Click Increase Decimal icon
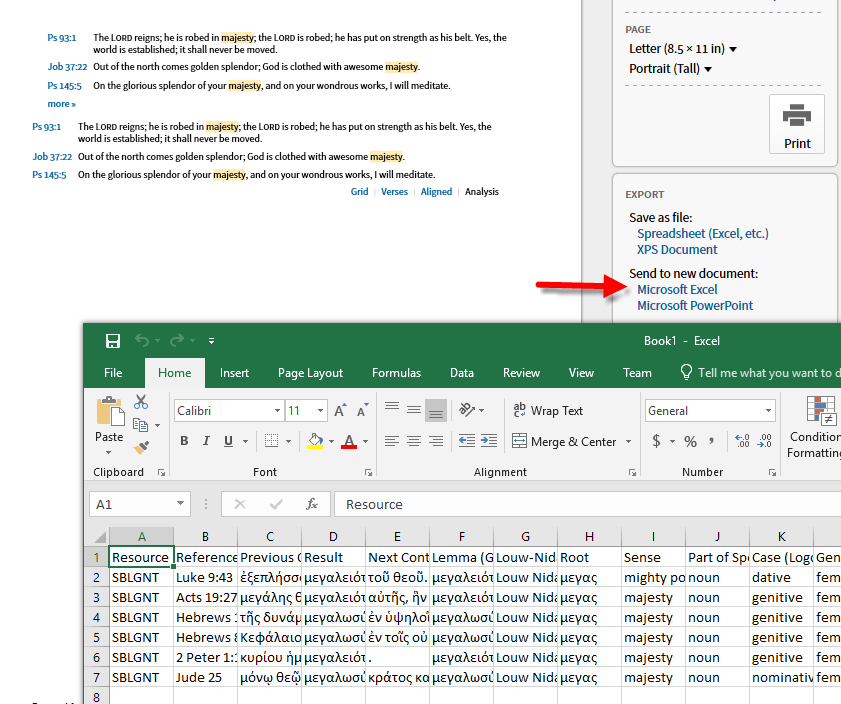This screenshot has width=841, height=704. point(743,441)
